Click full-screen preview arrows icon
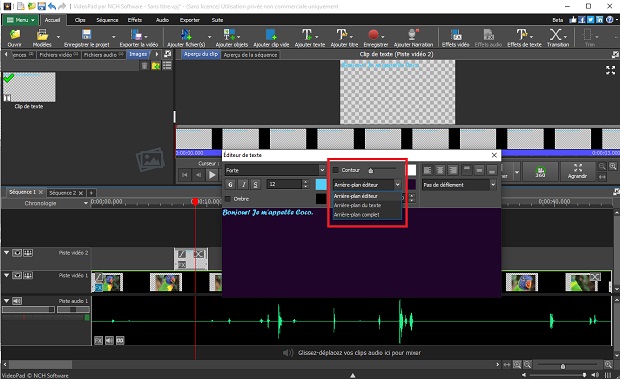Screen dimensions: 620x379 click(x=611, y=70)
